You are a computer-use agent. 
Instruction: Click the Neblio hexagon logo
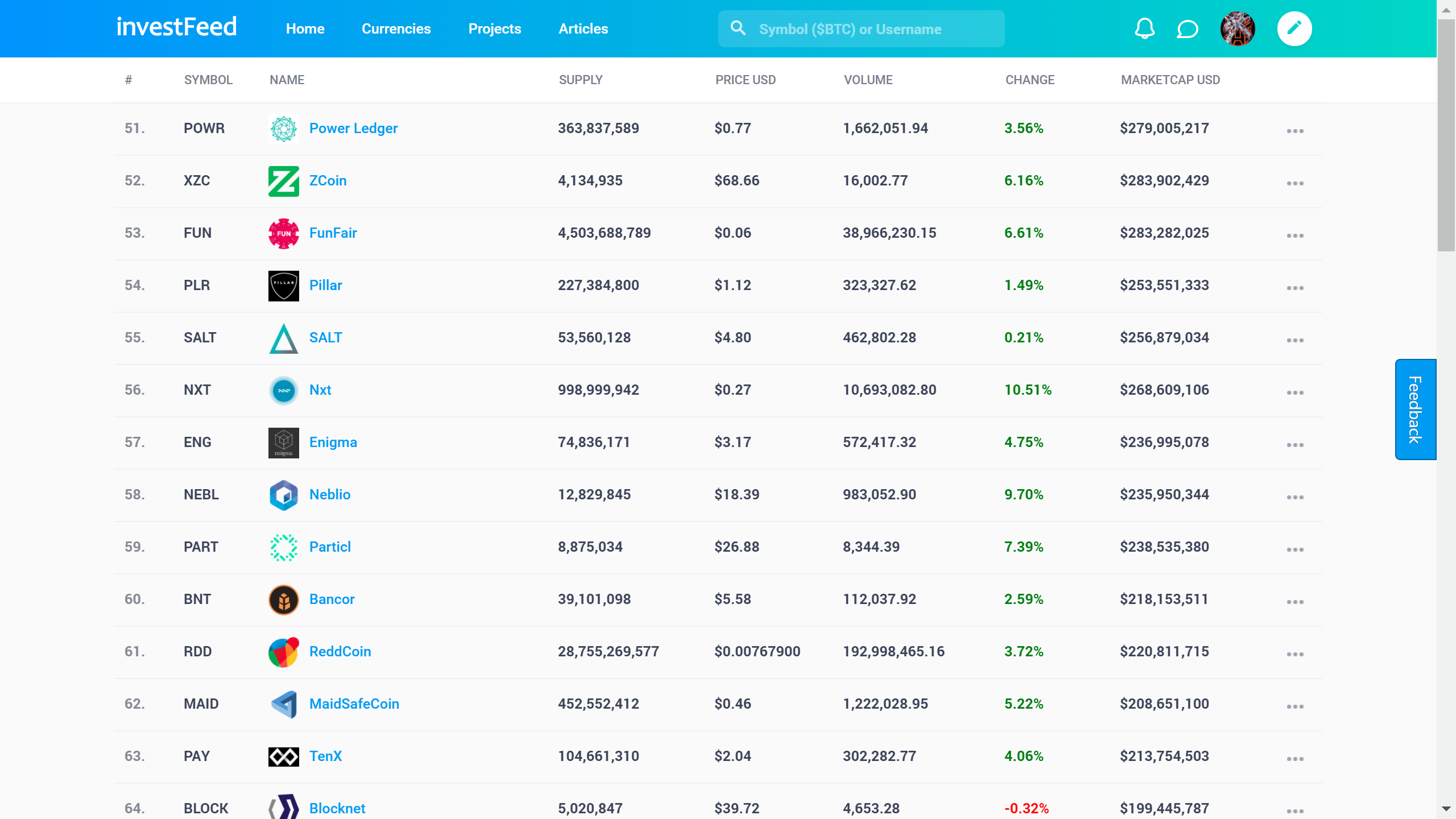[x=284, y=495]
